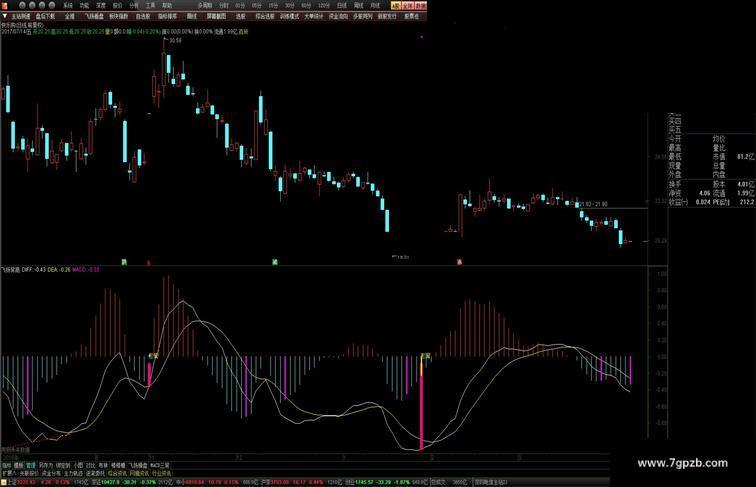Viewport: 756px width, 487px height.
Task: Click the yellow A股 button
Action: pos(395,5)
